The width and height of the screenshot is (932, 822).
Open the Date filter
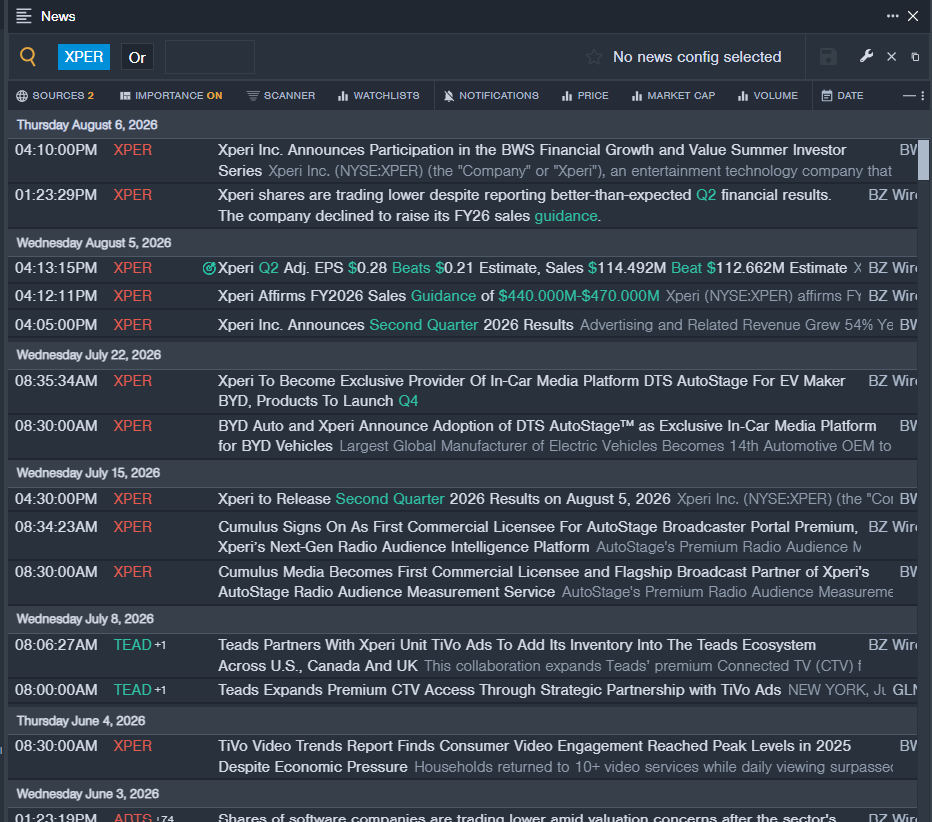tap(842, 96)
